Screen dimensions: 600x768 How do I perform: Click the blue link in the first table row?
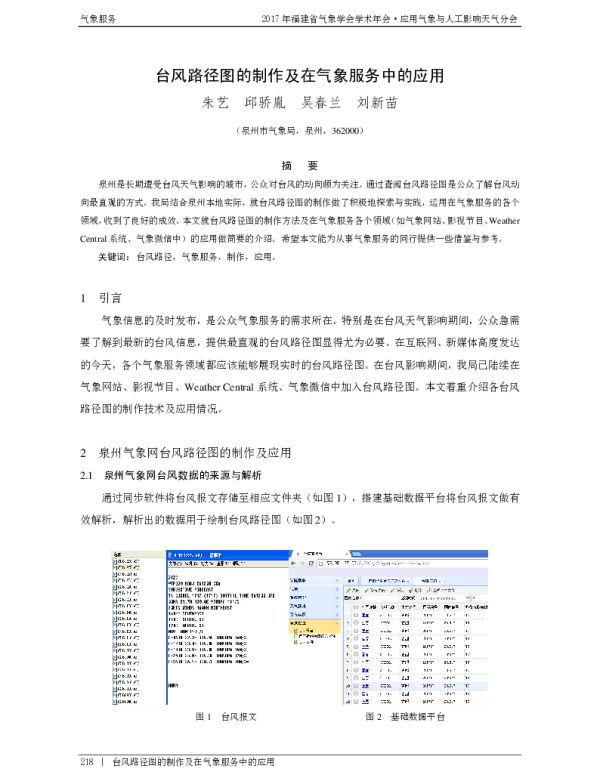pos(365,616)
